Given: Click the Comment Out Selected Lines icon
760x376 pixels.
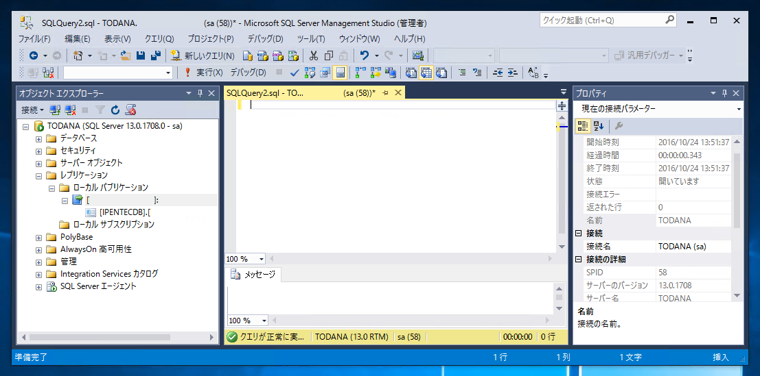Looking at the screenshot, I should [x=462, y=73].
